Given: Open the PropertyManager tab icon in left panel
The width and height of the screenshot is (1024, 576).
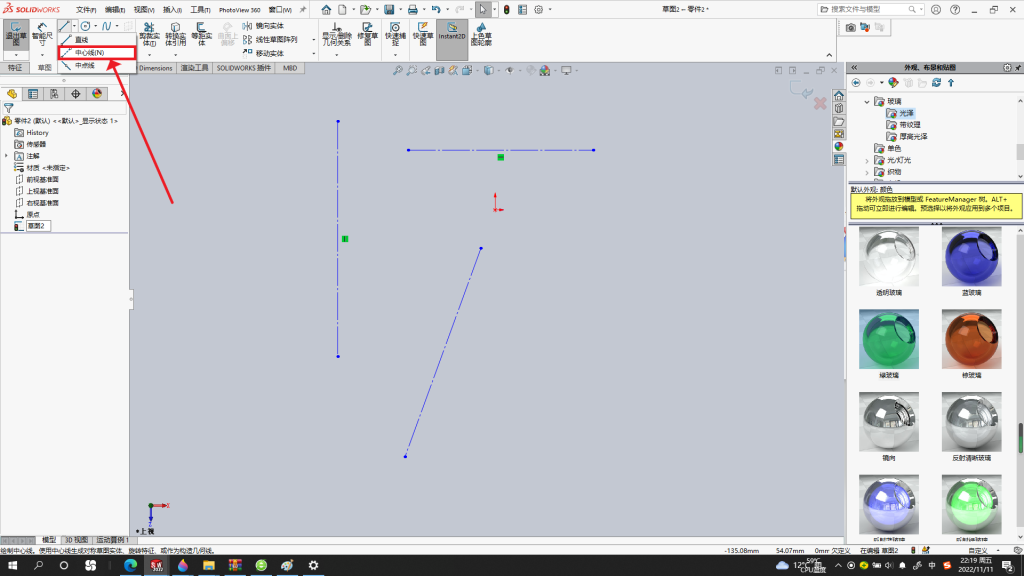Looking at the screenshot, I should [33, 94].
